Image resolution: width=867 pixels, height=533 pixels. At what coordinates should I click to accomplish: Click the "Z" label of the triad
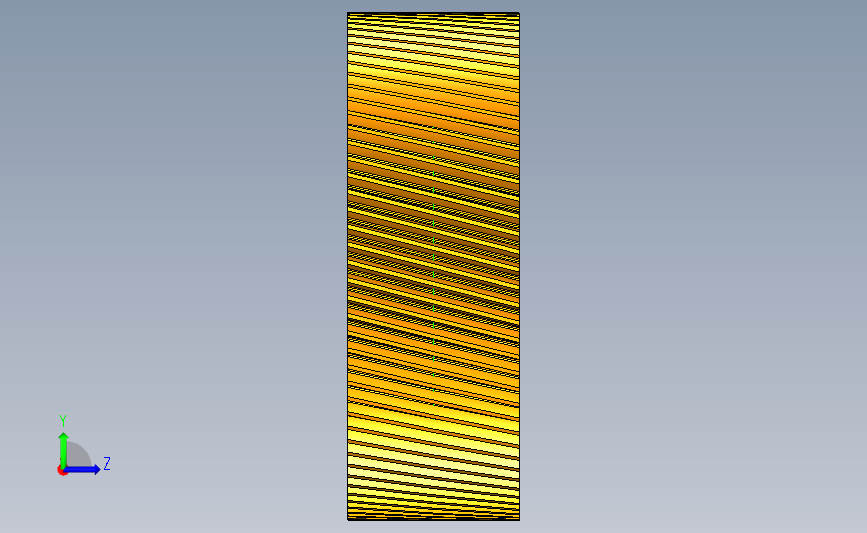pyautogui.click(x=107, y=463)
